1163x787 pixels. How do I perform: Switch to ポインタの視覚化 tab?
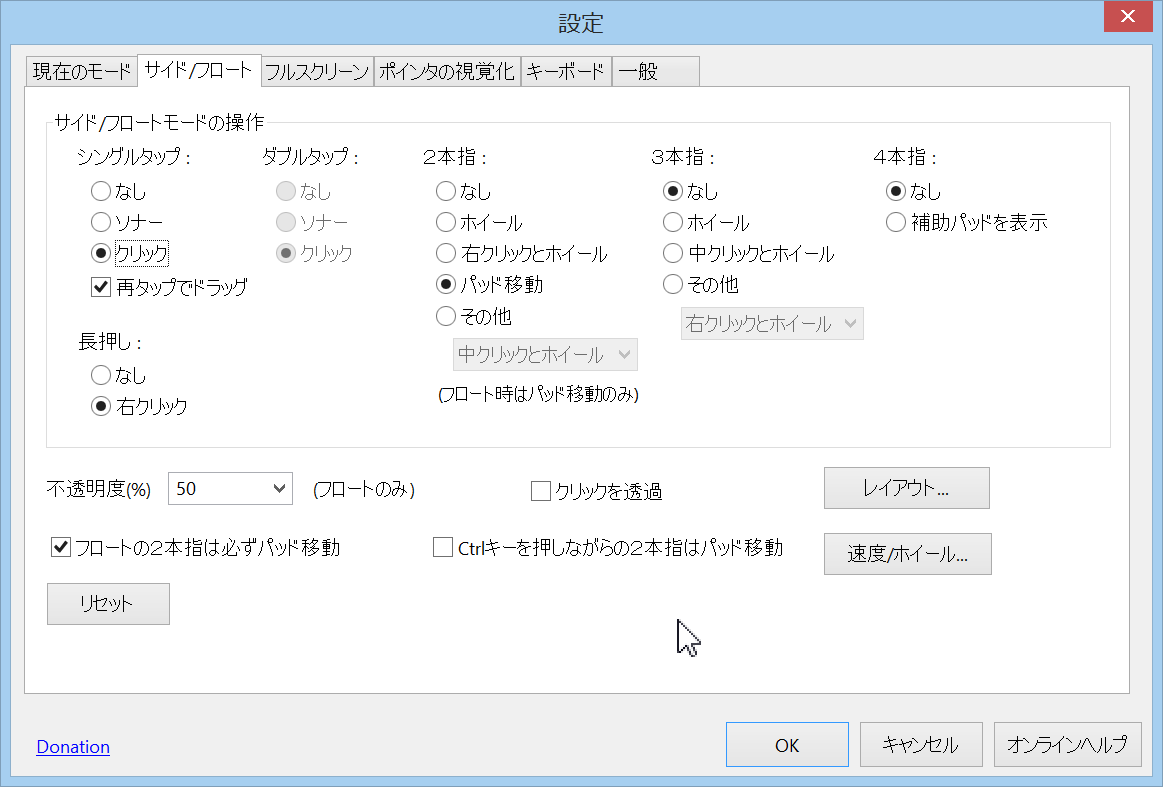click(x=446, y=72)
